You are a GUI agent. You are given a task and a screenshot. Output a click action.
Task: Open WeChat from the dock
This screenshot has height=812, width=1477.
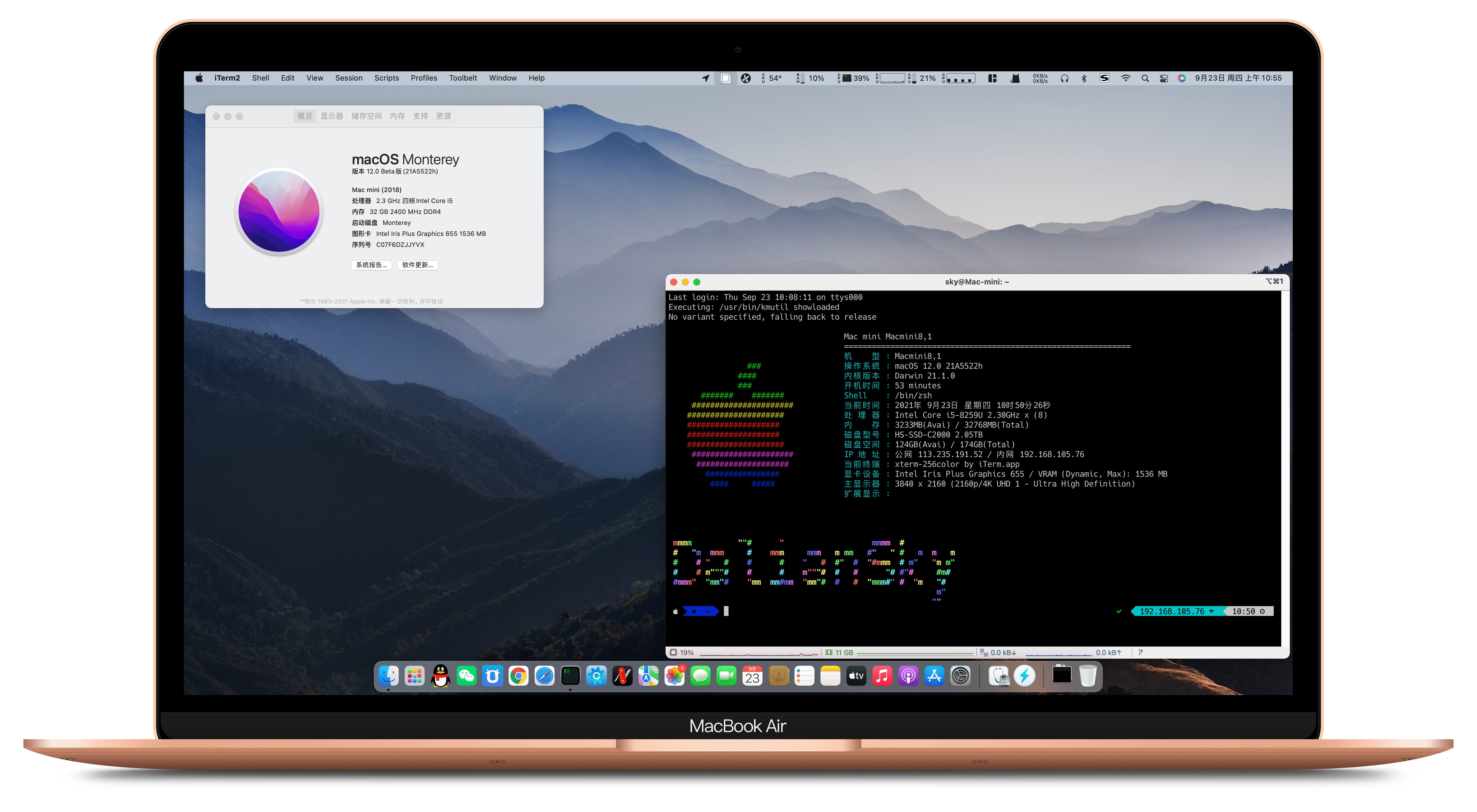click(x=466, y=676)
